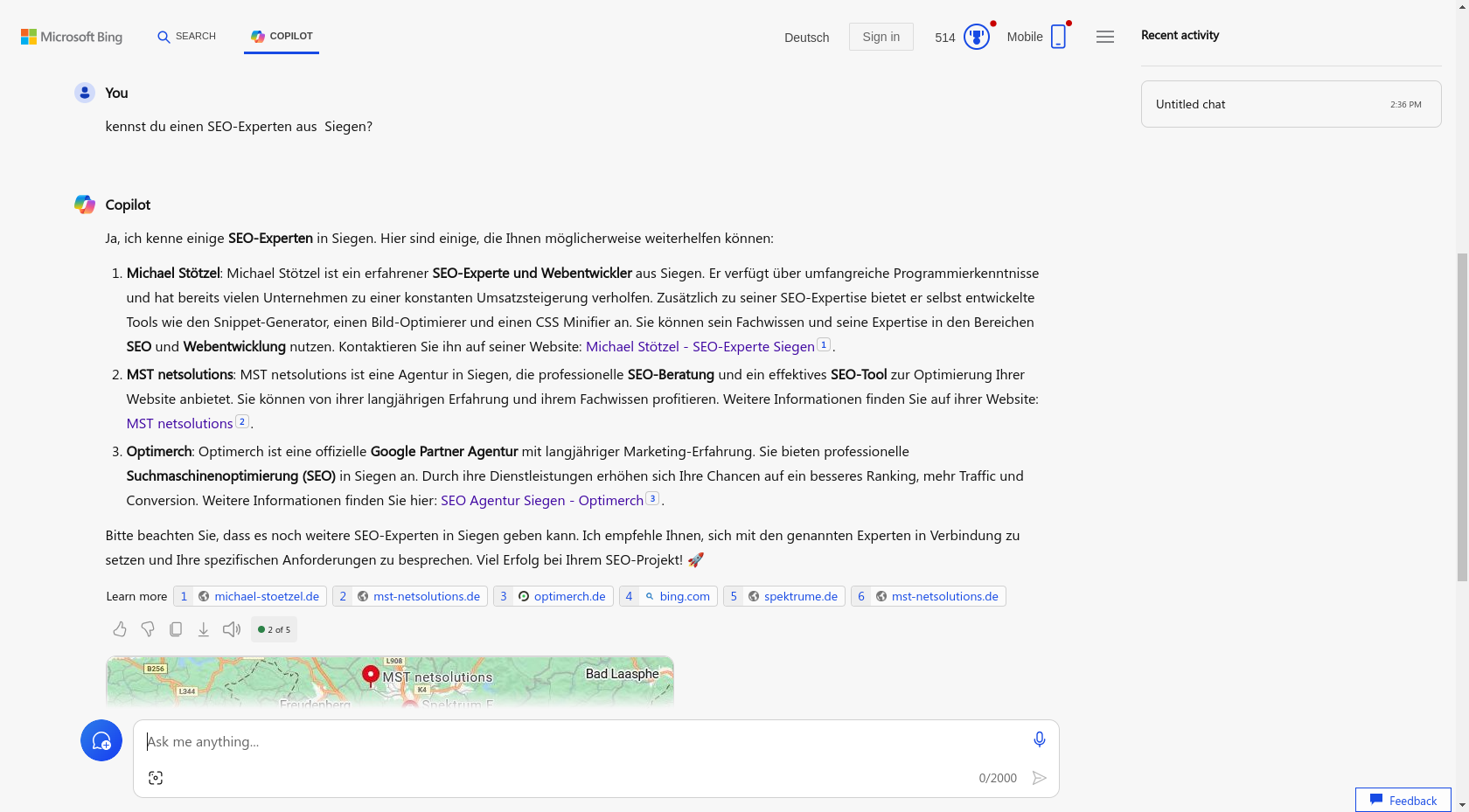Image resolution: width=1469 pixels, height=812 pixels.
Task: Open source 4 bing.com
Action: tap(668, 596)
